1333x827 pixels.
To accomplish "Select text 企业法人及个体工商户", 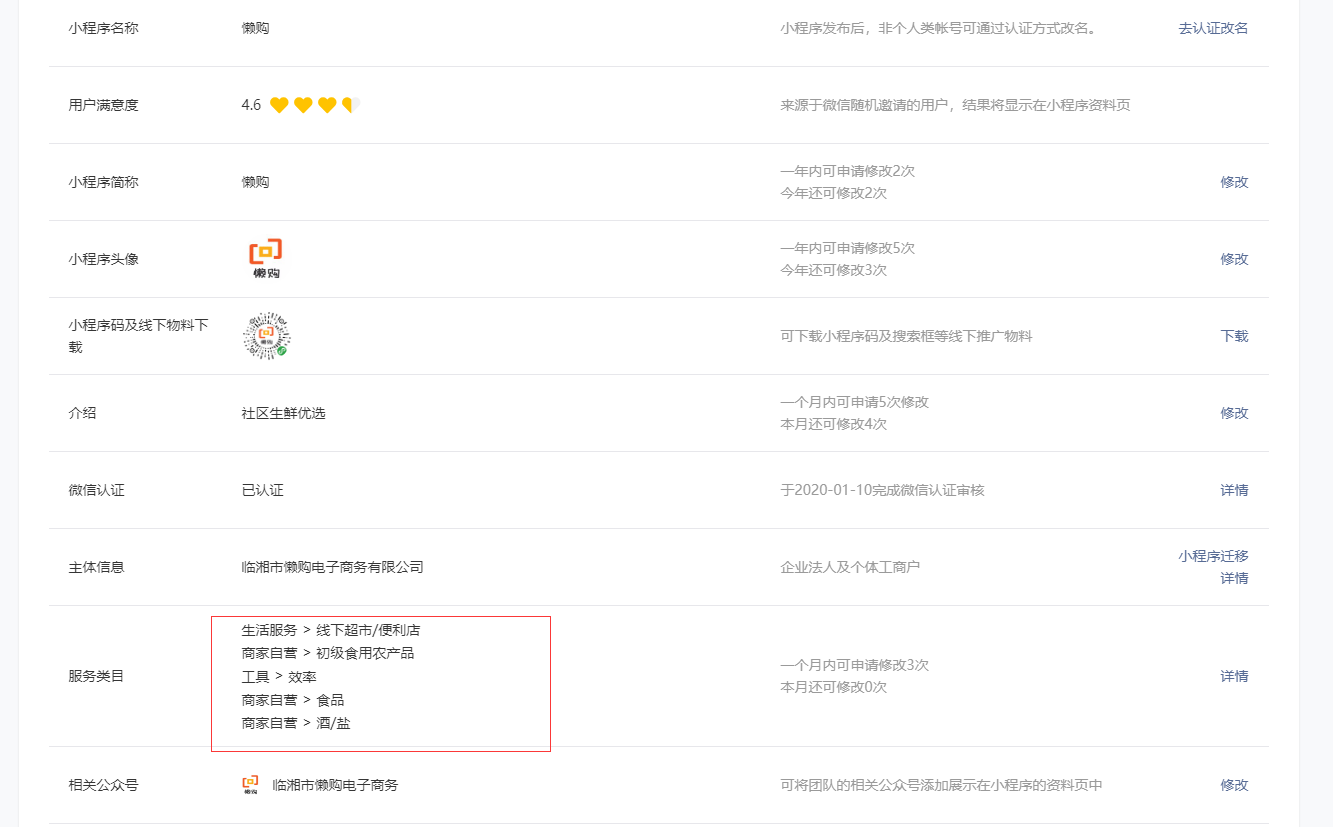I will pyautogui.click(x=850, y=567).
